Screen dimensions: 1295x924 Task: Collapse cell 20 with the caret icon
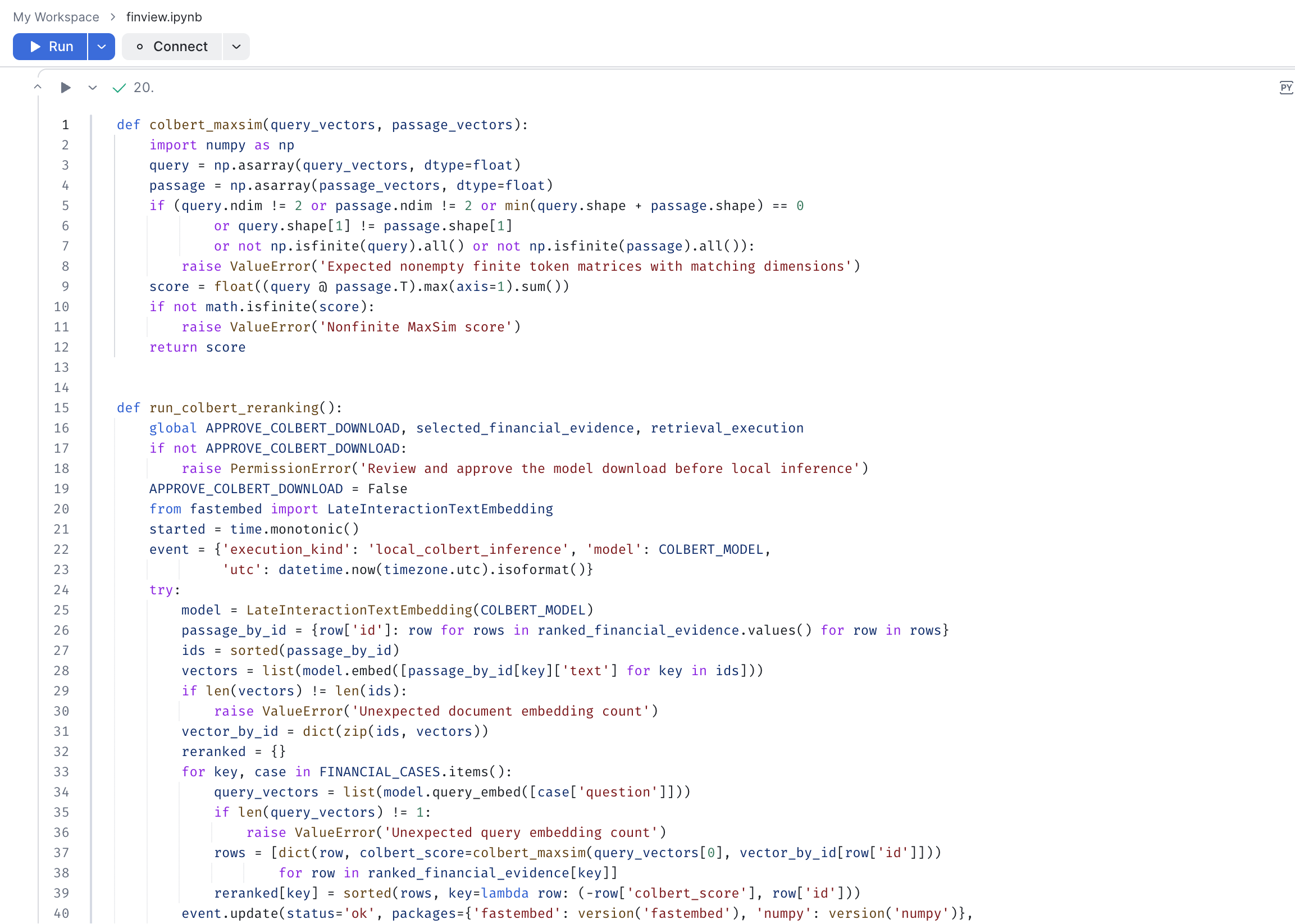[38, 87]
